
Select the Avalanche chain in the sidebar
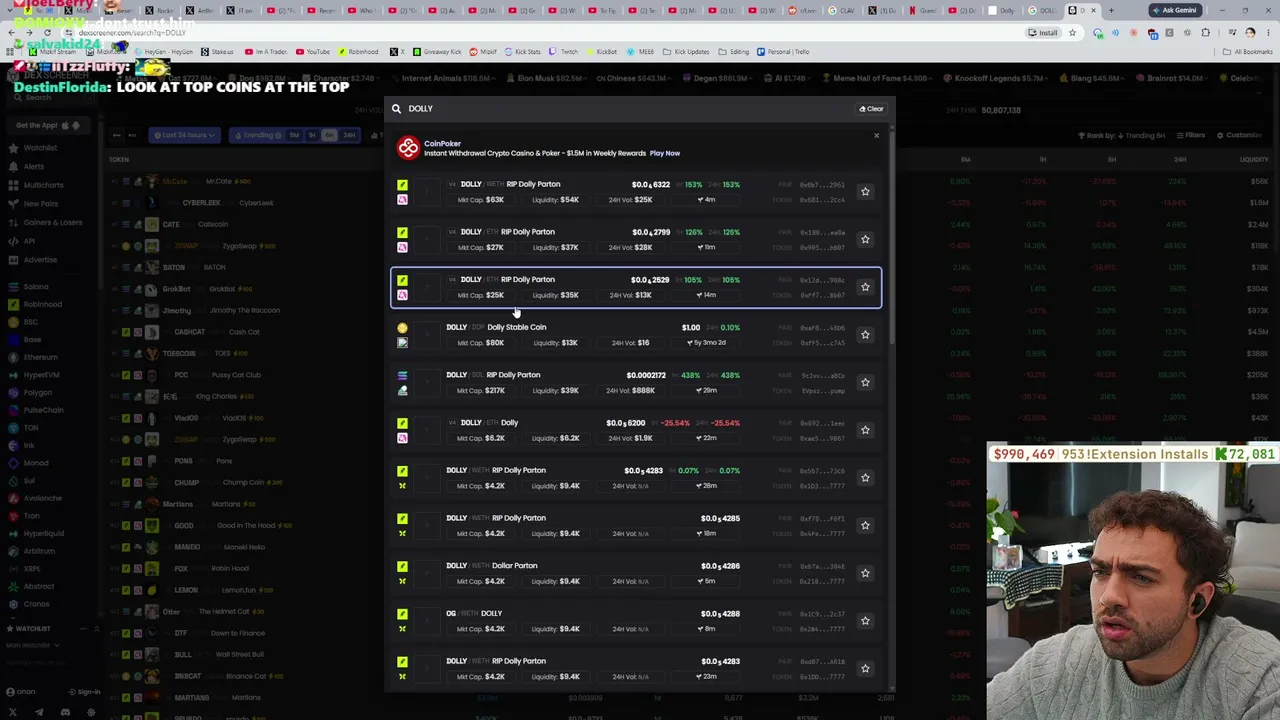point(43,498)
